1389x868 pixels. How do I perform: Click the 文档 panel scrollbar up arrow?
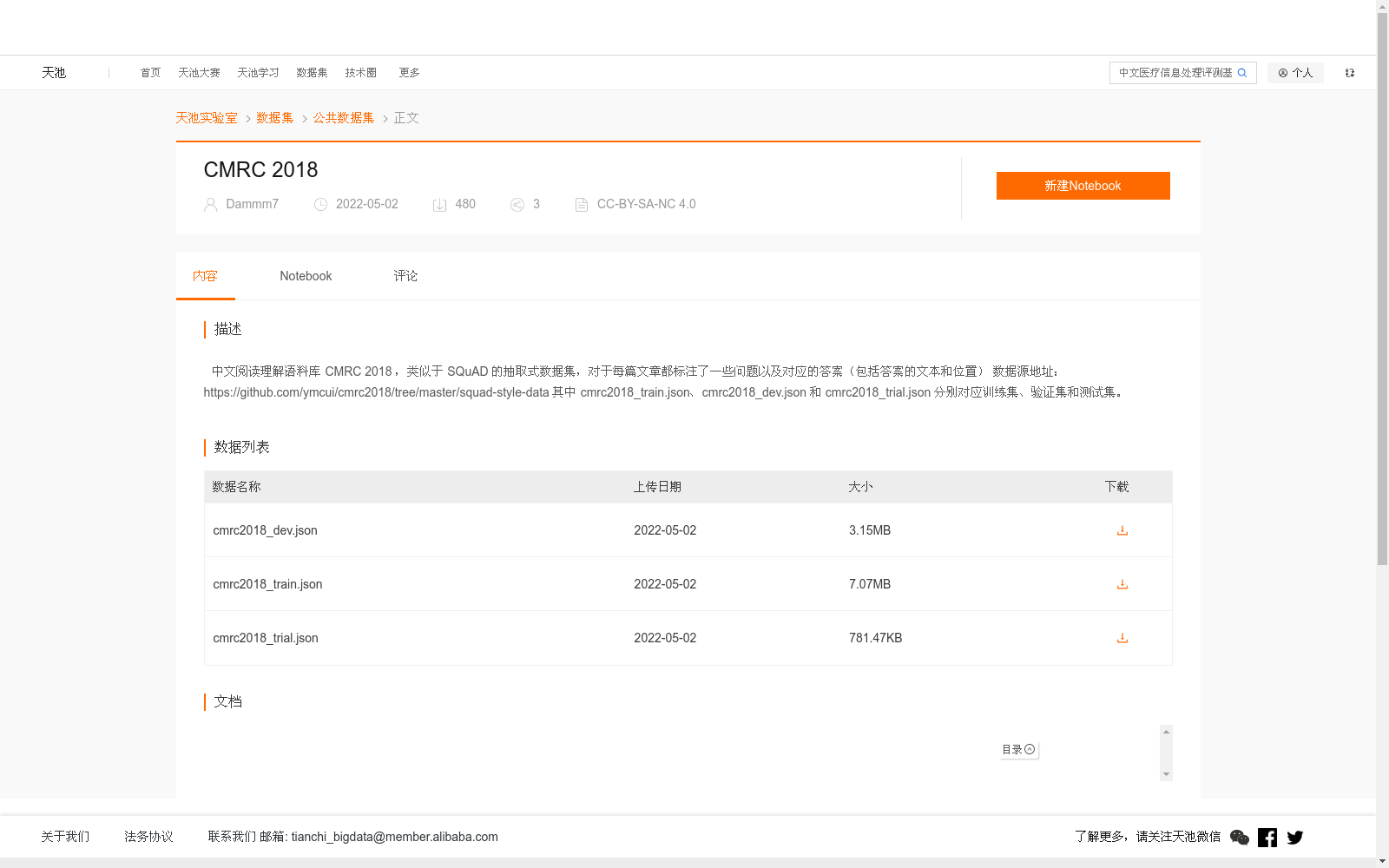1166,732
